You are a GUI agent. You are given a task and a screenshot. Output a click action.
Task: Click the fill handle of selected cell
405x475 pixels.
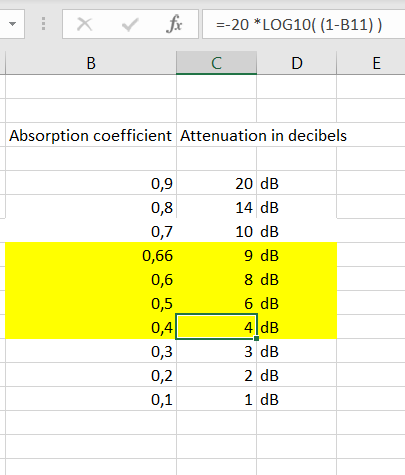pos(256,339)
